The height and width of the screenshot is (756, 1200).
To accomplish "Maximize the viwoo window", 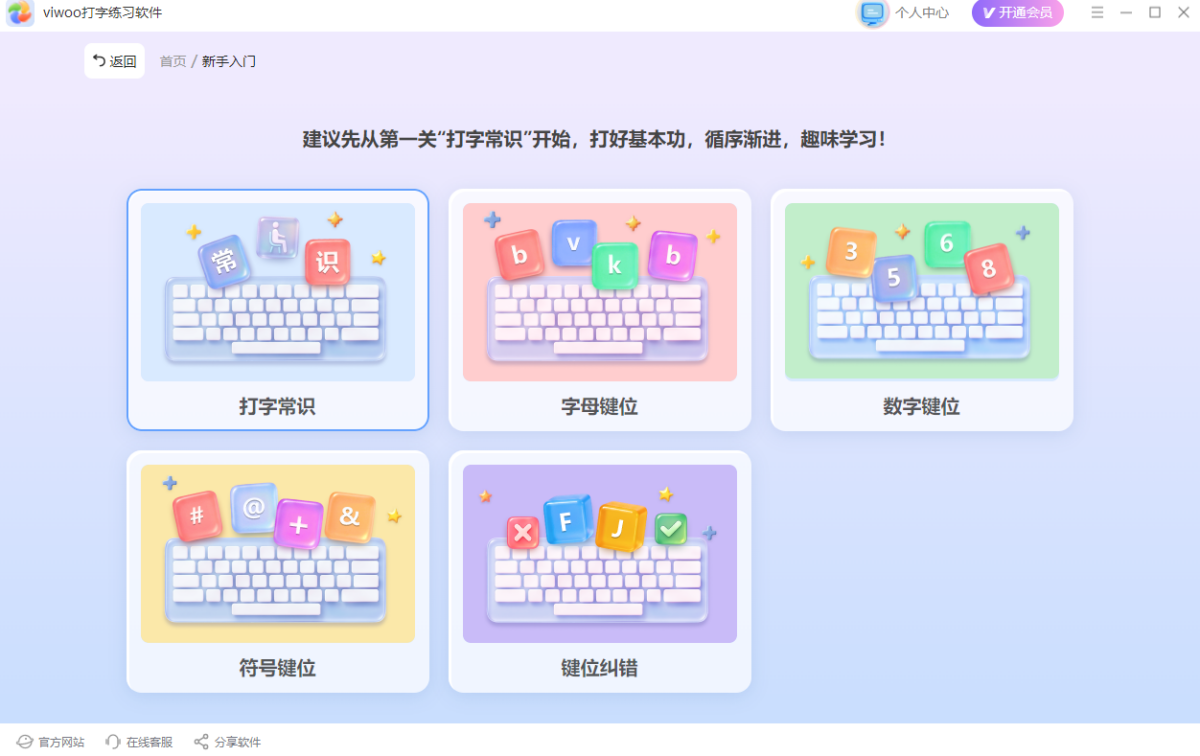I will 1155,13.
